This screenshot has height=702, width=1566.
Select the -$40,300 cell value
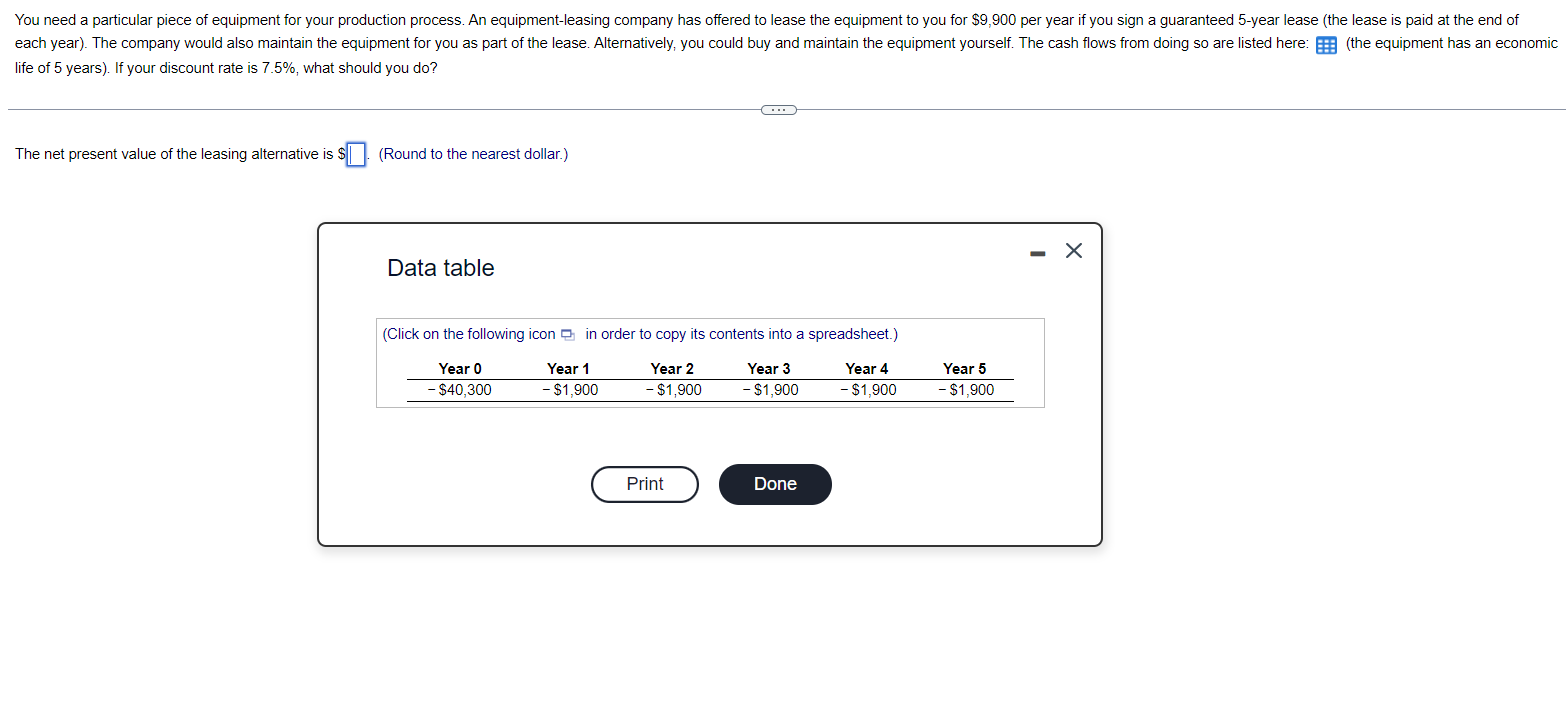pyautogui.click(x=460, y=390)
